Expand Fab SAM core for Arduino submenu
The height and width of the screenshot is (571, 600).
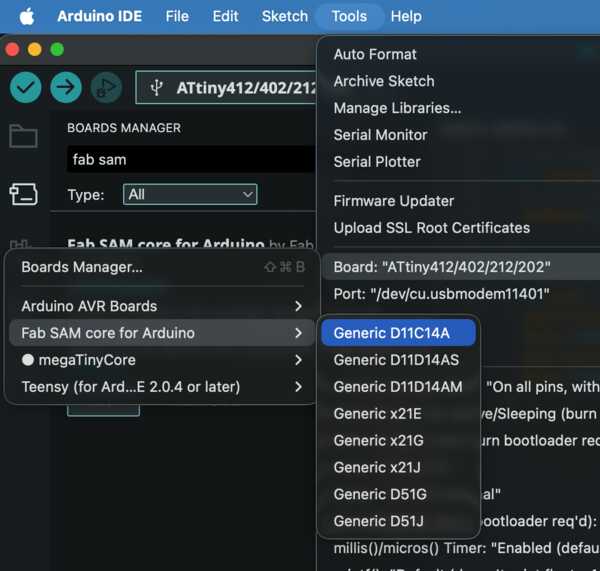[x=162, y=333]
